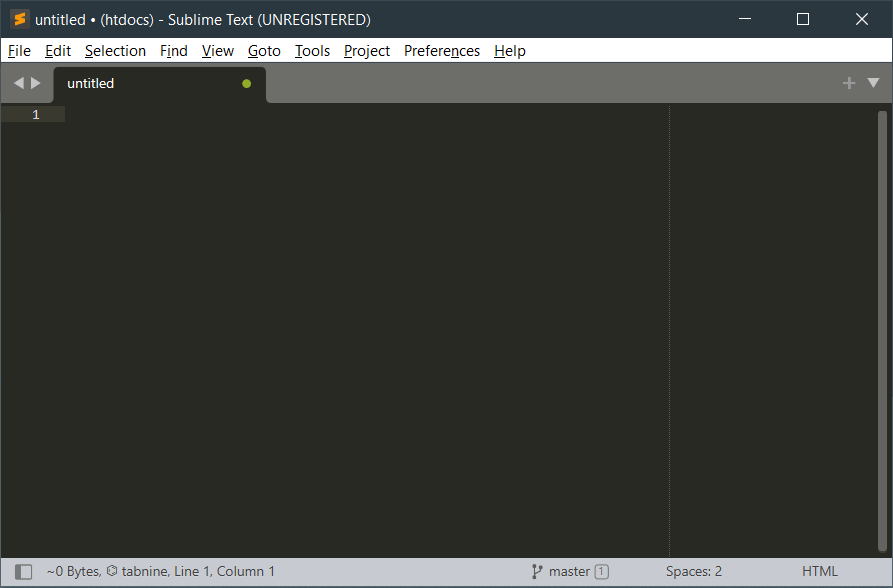
Task: Go to next tab with right arrow
Action: (36, 83)
